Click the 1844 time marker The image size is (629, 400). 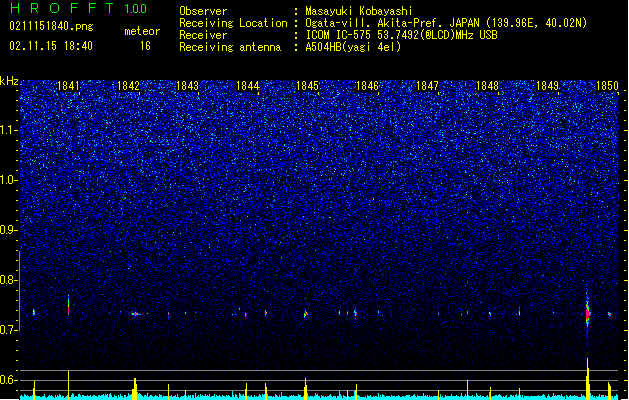tap(248, 86)
